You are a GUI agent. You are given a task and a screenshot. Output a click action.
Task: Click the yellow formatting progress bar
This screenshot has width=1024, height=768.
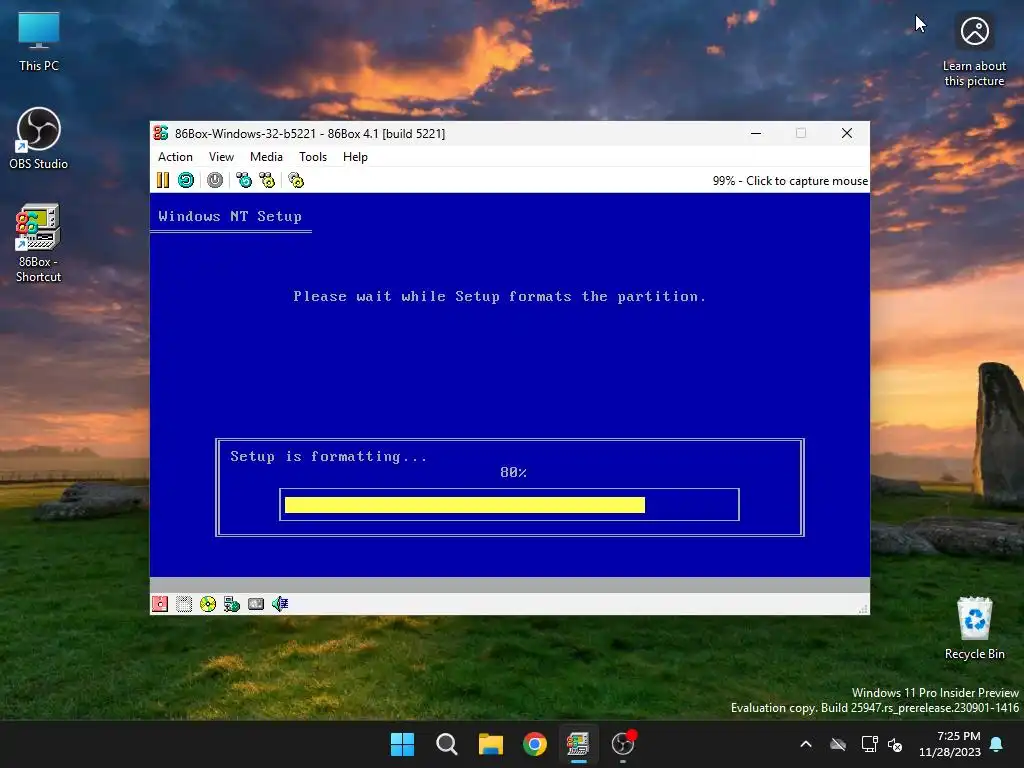pos(465,505)
